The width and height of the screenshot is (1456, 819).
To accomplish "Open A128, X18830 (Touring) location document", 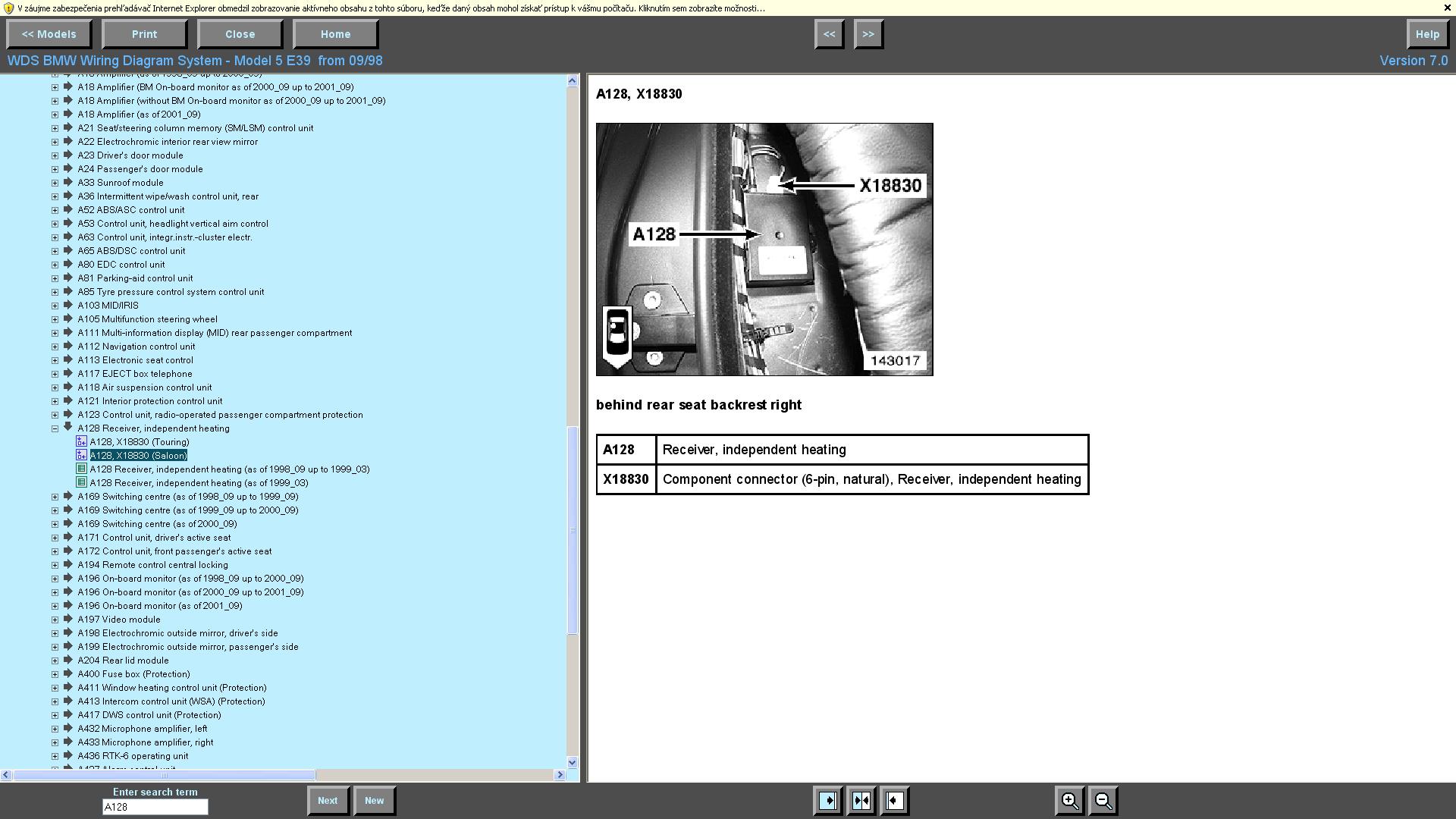I will click(140, 442).
